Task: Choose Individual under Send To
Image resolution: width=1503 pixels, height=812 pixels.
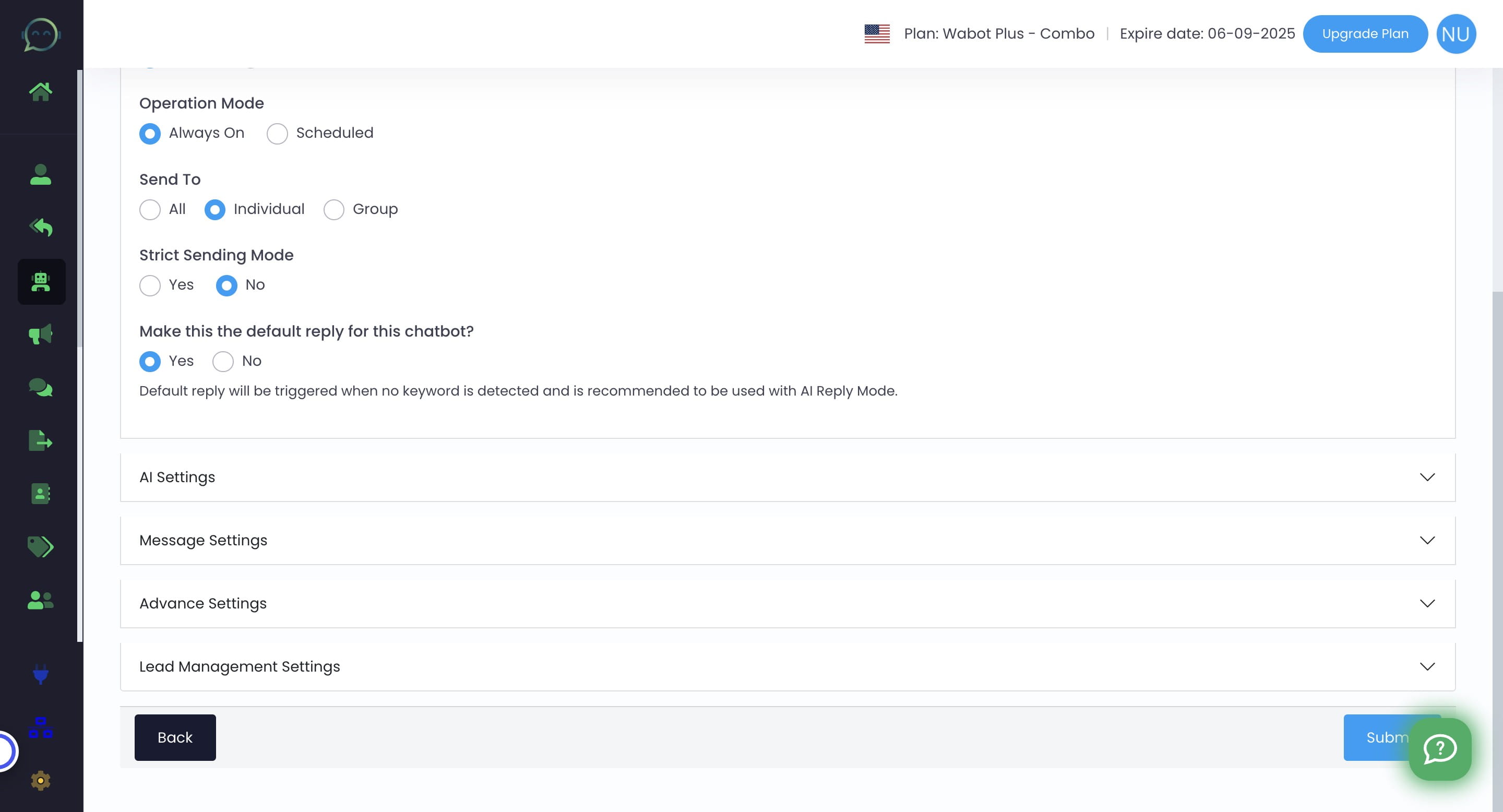Action: (x=214, y=209)
